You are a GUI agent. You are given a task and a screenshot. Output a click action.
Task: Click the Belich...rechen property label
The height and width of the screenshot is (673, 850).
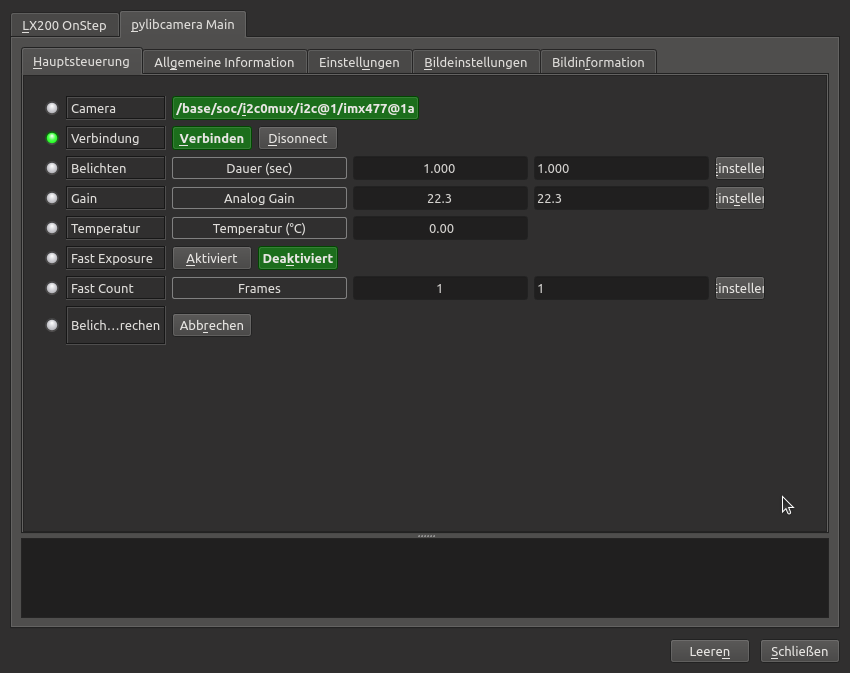coord(115,325)
